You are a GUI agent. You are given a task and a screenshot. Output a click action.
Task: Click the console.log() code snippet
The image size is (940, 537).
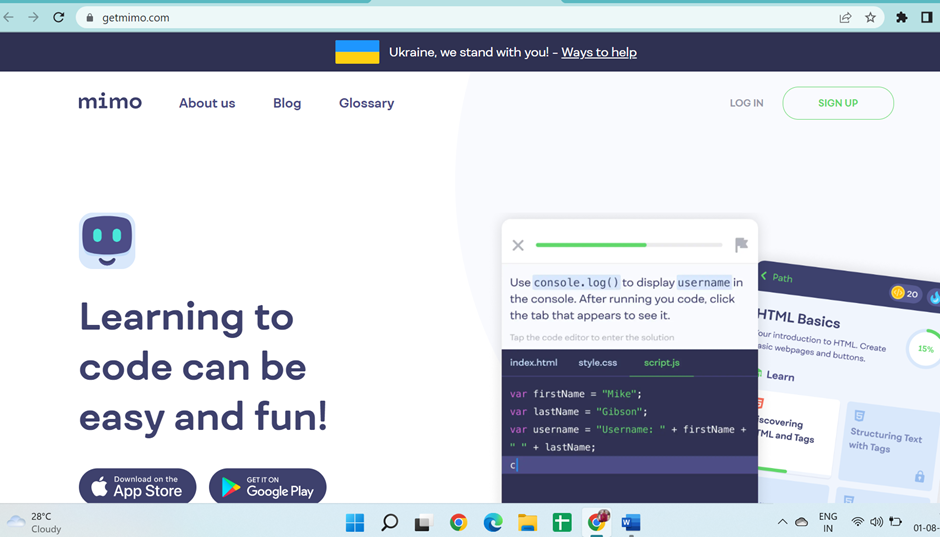pos(576,282)
